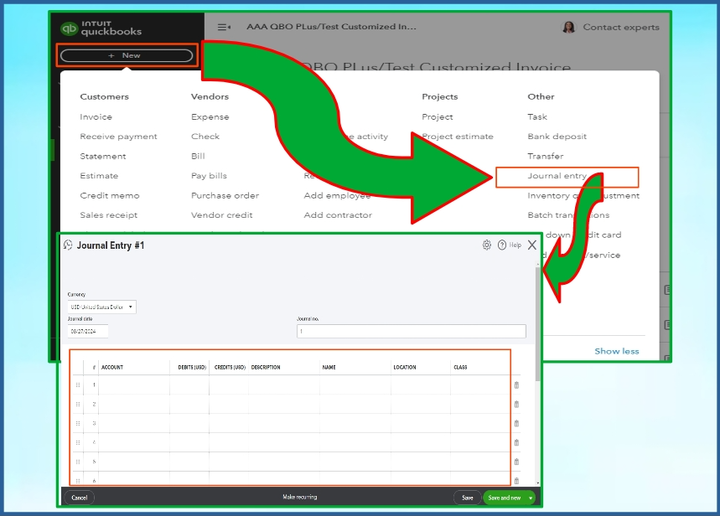Choose Check under Vendors

tap(205, 136)
